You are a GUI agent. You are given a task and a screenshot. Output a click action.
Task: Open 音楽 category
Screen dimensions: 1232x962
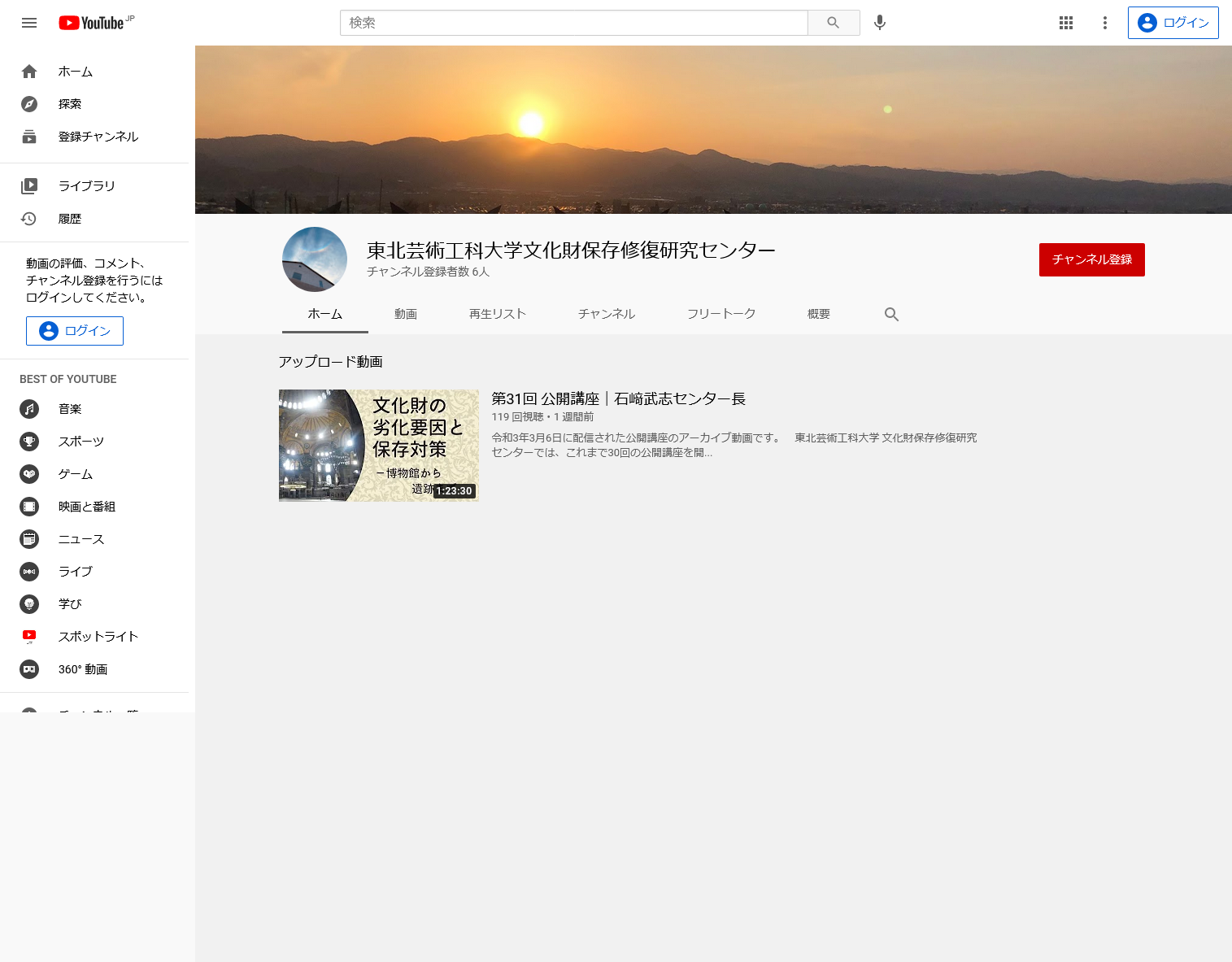pos(94,409)
